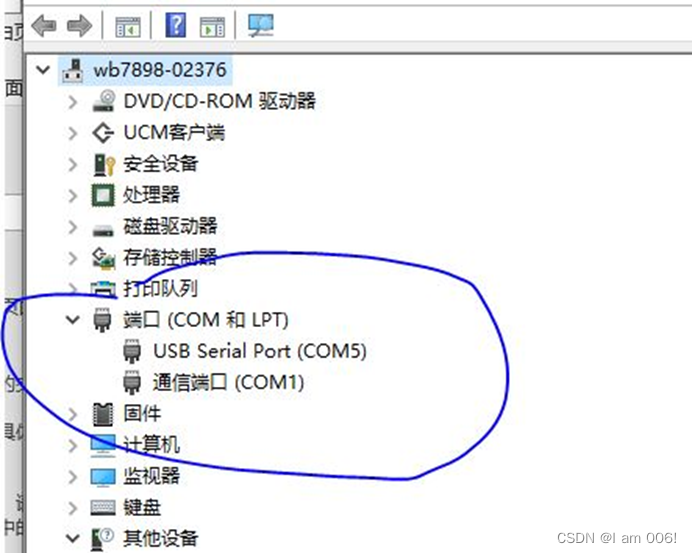
Task: Select the USB Serial Port (COM5) device
Action: (260, 351)
